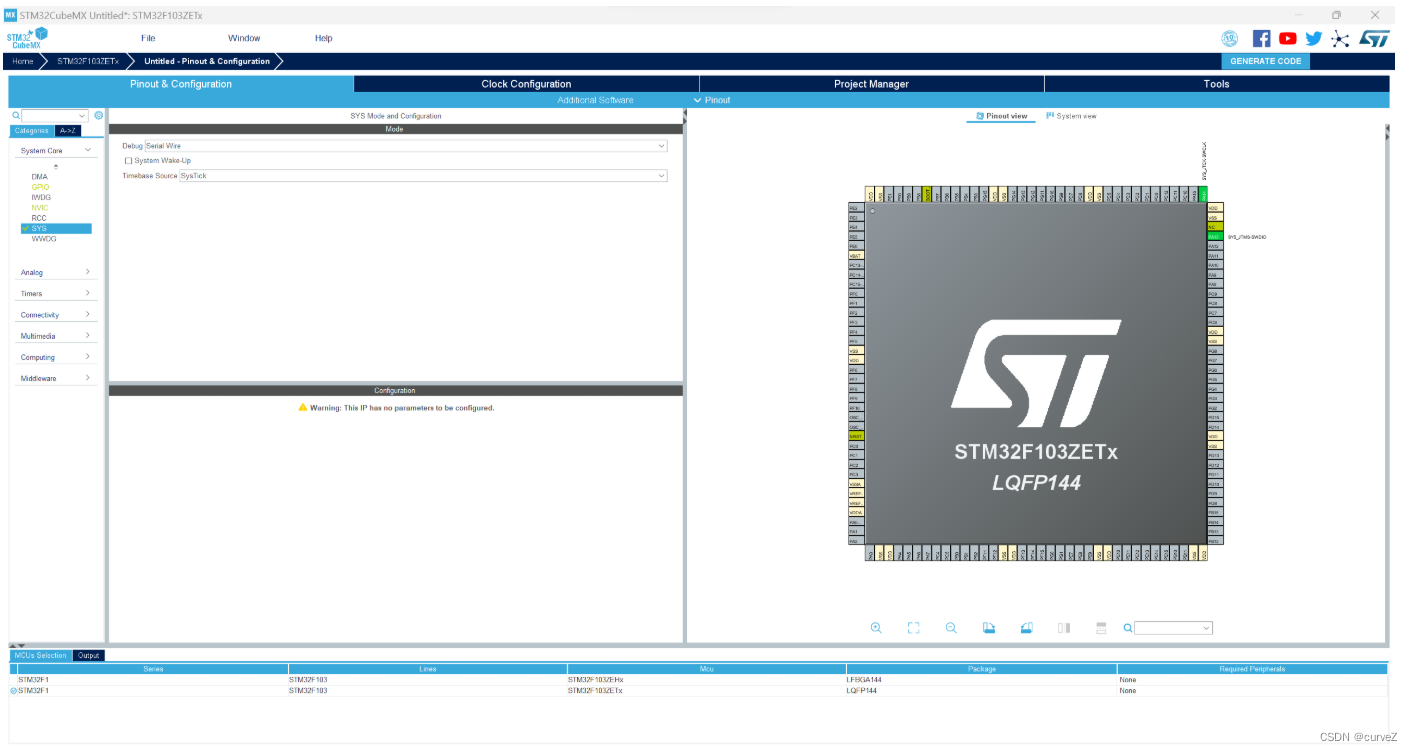Screen dimensions: 1413x751
Task: Select the MCUs Selection tab
Action: click(x=41, y=656)
